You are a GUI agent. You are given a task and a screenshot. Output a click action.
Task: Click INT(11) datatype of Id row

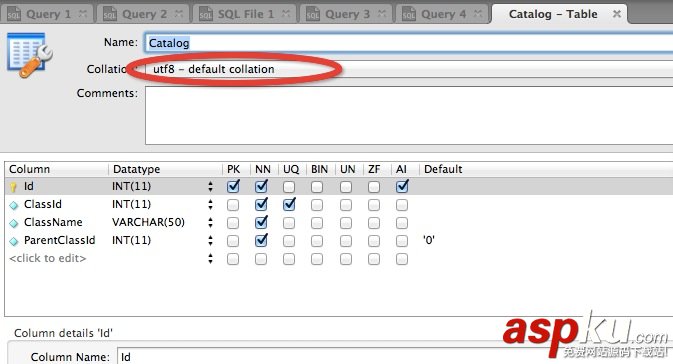pos(131,186)
